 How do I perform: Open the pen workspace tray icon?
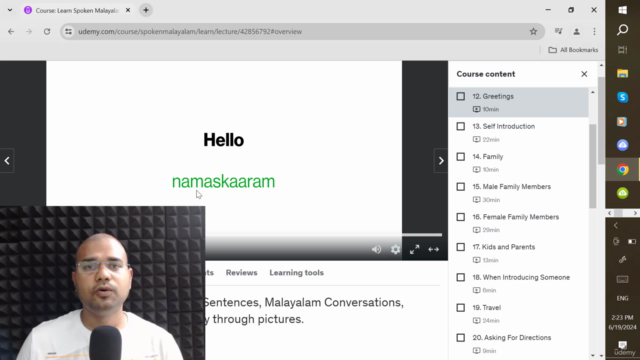point(622,260)
